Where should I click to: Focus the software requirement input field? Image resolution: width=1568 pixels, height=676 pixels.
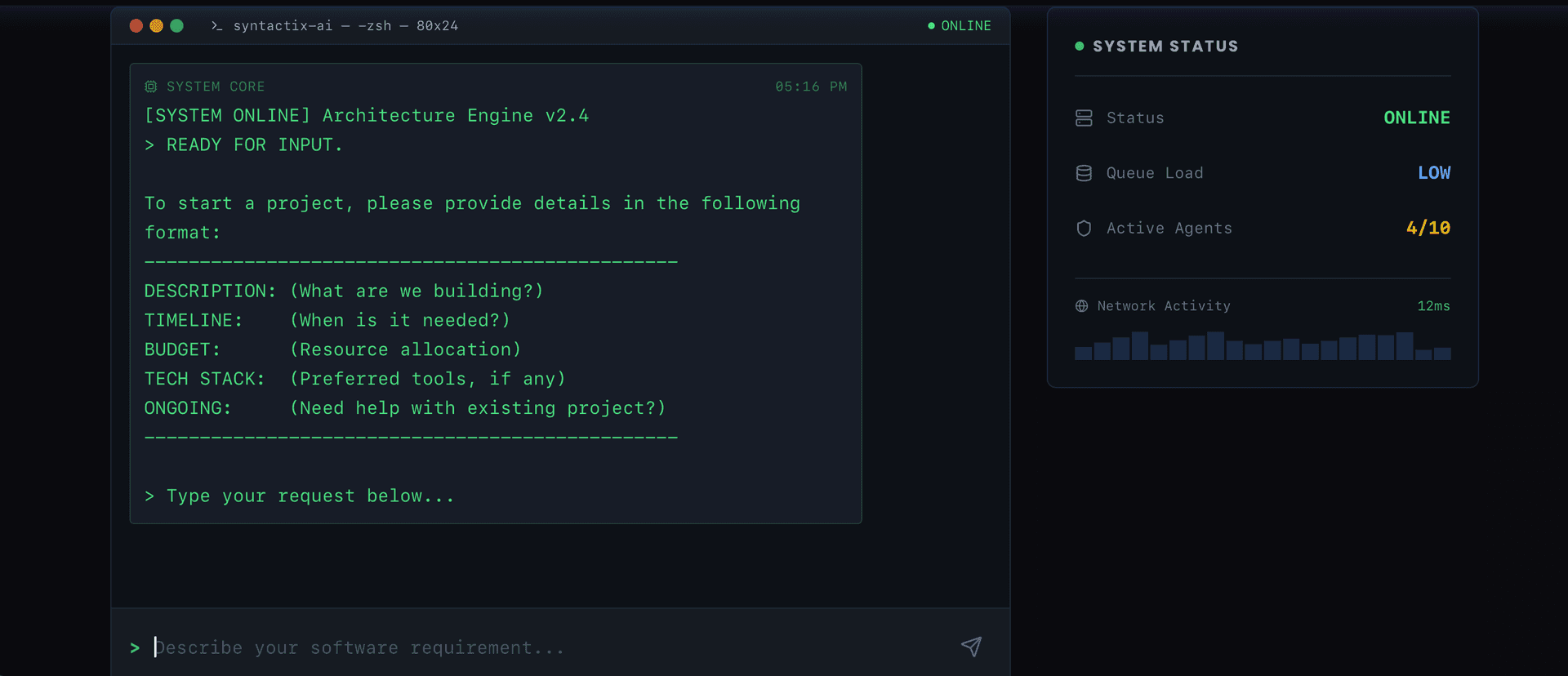tap(547, 647)
